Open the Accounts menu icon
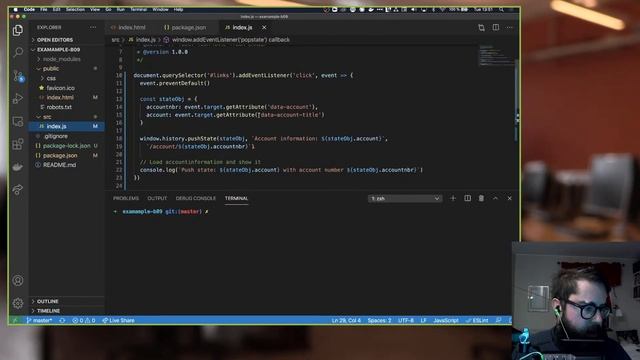The height and width of the screenshot is (360, 640). pyautogui.click(x=18, y=280)
